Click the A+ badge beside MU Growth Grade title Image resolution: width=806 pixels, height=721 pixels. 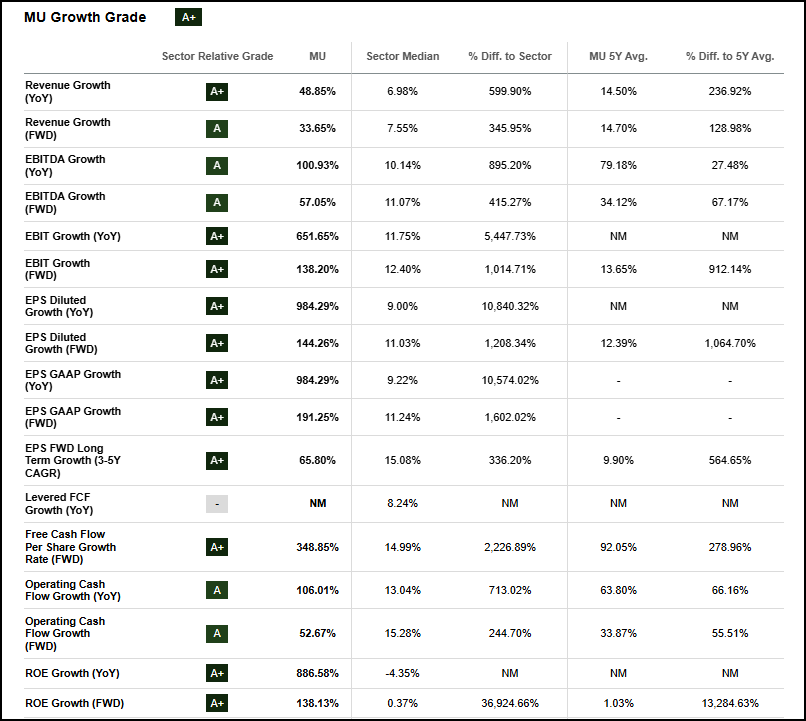(x=188, y=17)
